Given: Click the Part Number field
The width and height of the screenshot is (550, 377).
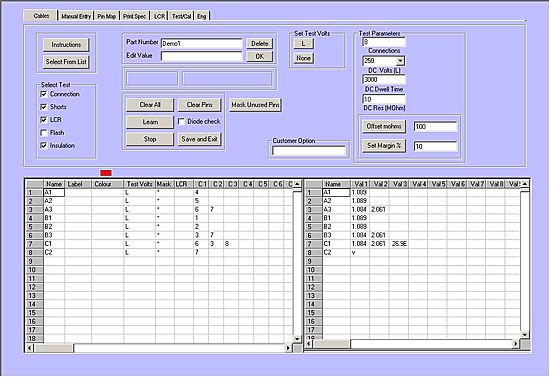Looking at the screenshot, I should point(202,43).
